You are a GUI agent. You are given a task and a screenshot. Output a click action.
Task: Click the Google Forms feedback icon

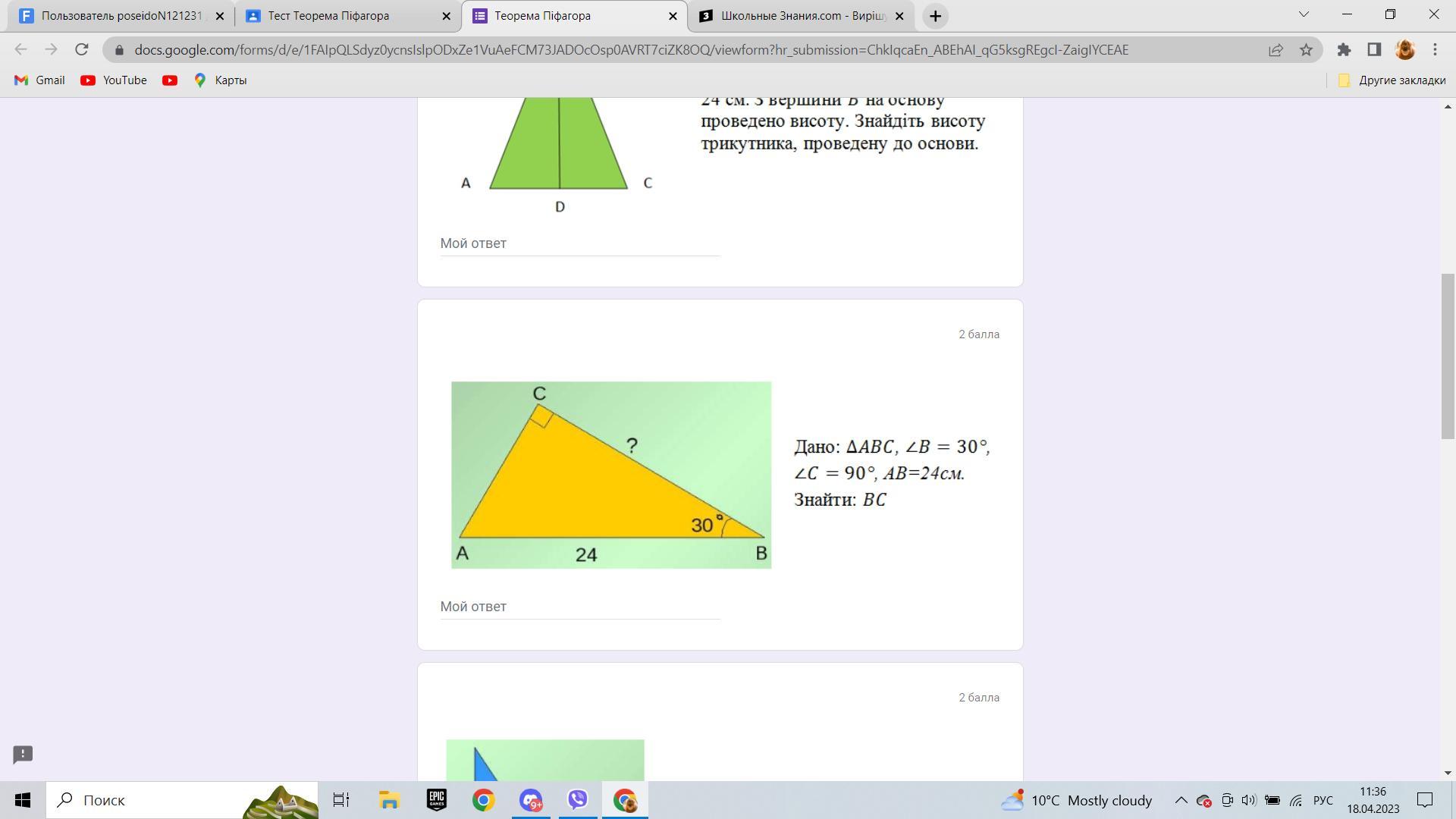23,755
